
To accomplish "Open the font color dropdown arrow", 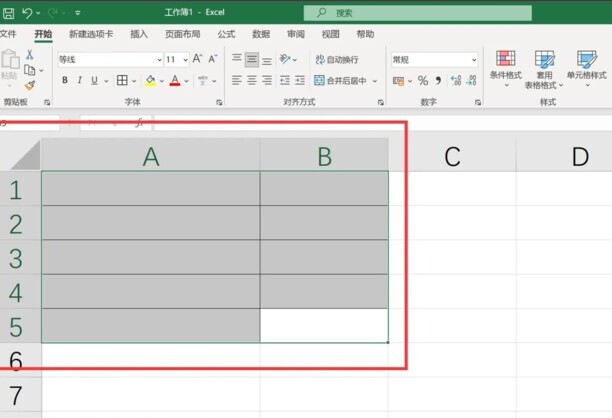I will coord(187,81).
